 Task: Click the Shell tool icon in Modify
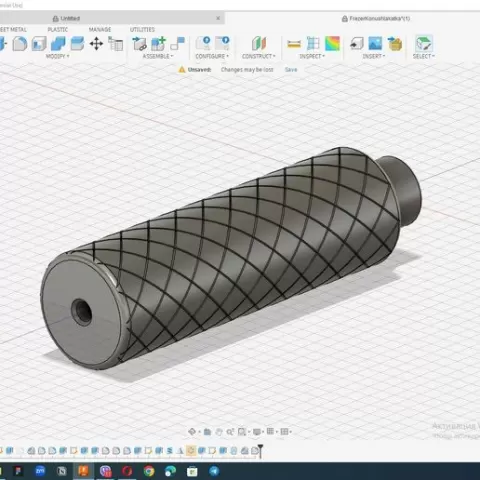[39, 44]
